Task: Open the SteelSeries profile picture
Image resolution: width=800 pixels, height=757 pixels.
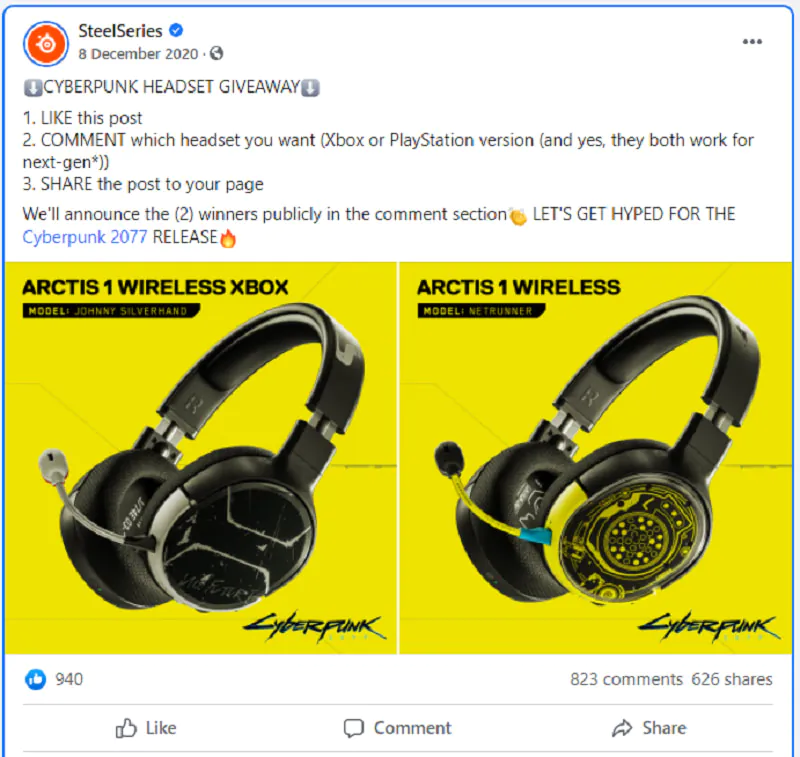Action: 45,44
